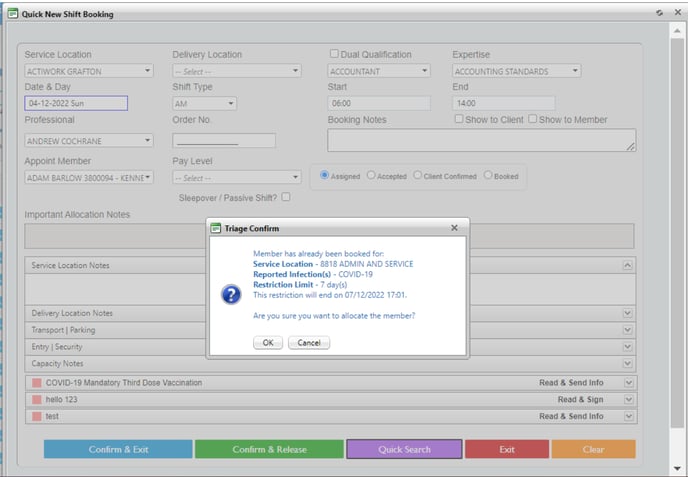Click the Booking Notes text field

482,140
